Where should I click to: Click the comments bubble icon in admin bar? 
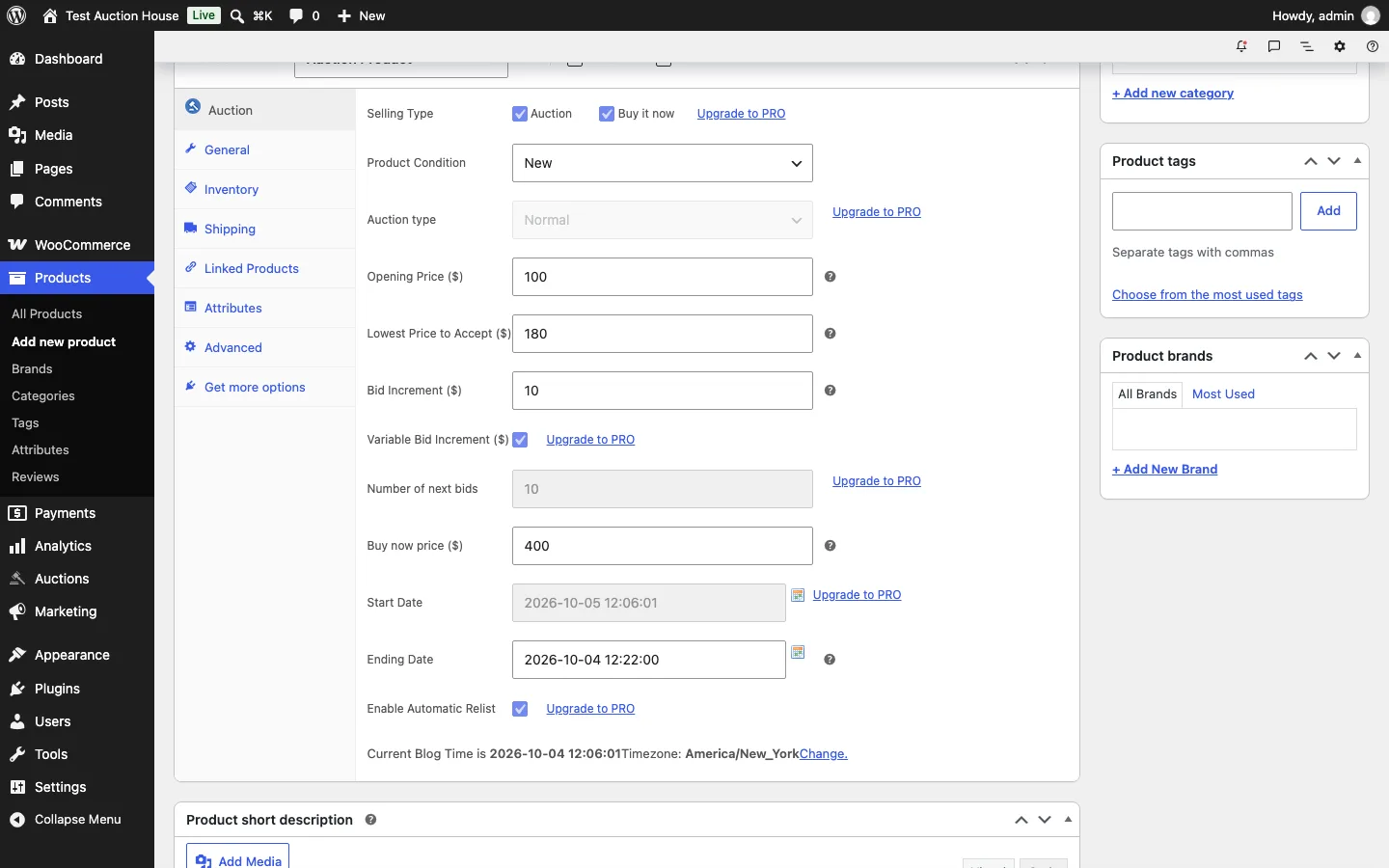(x=296, y=15)
